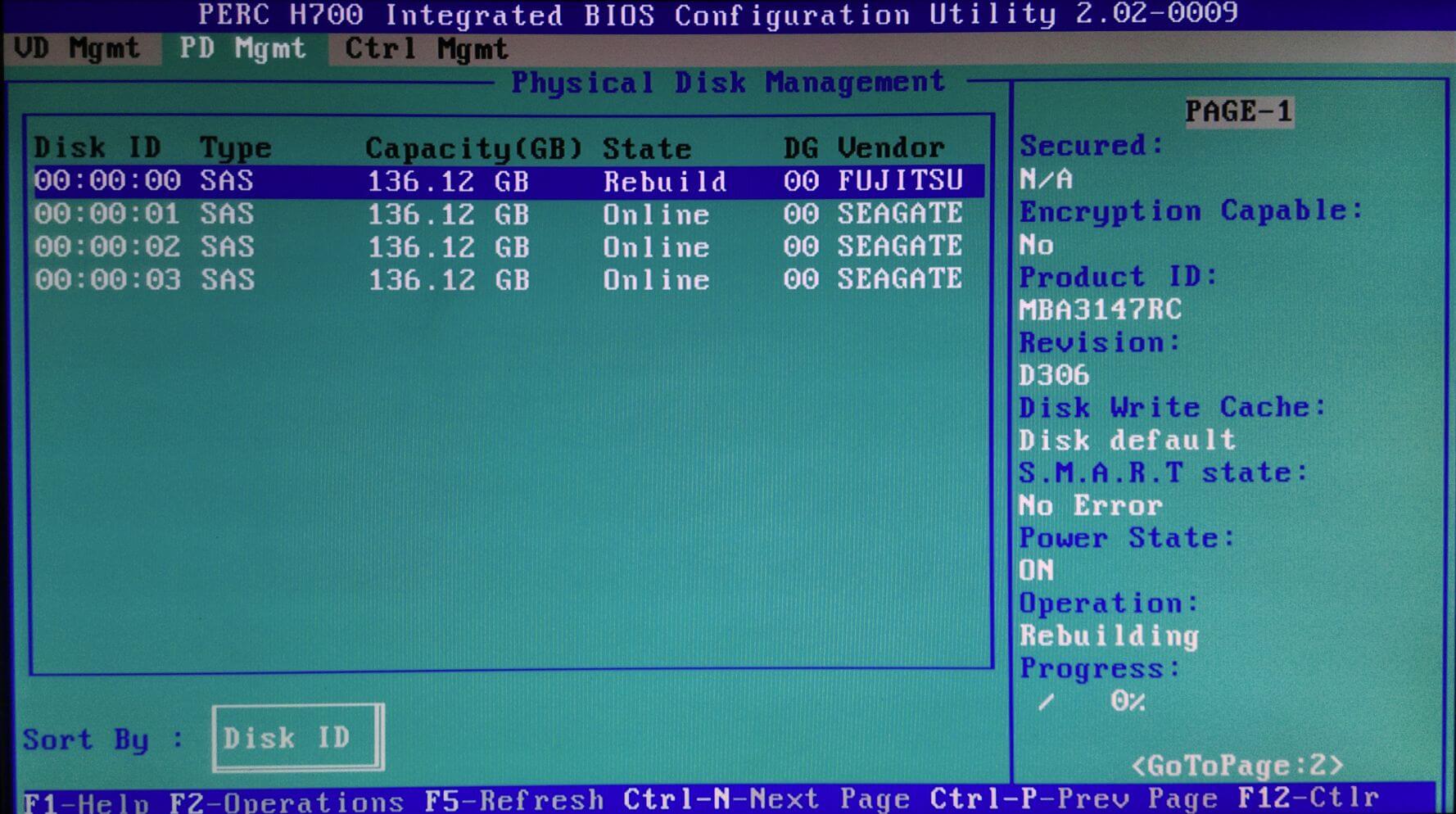Image resolution: width=1456 pixels, height=814 pixels.
Task: Click Online state of disk 00:00:02
Action: coord(656,247)
